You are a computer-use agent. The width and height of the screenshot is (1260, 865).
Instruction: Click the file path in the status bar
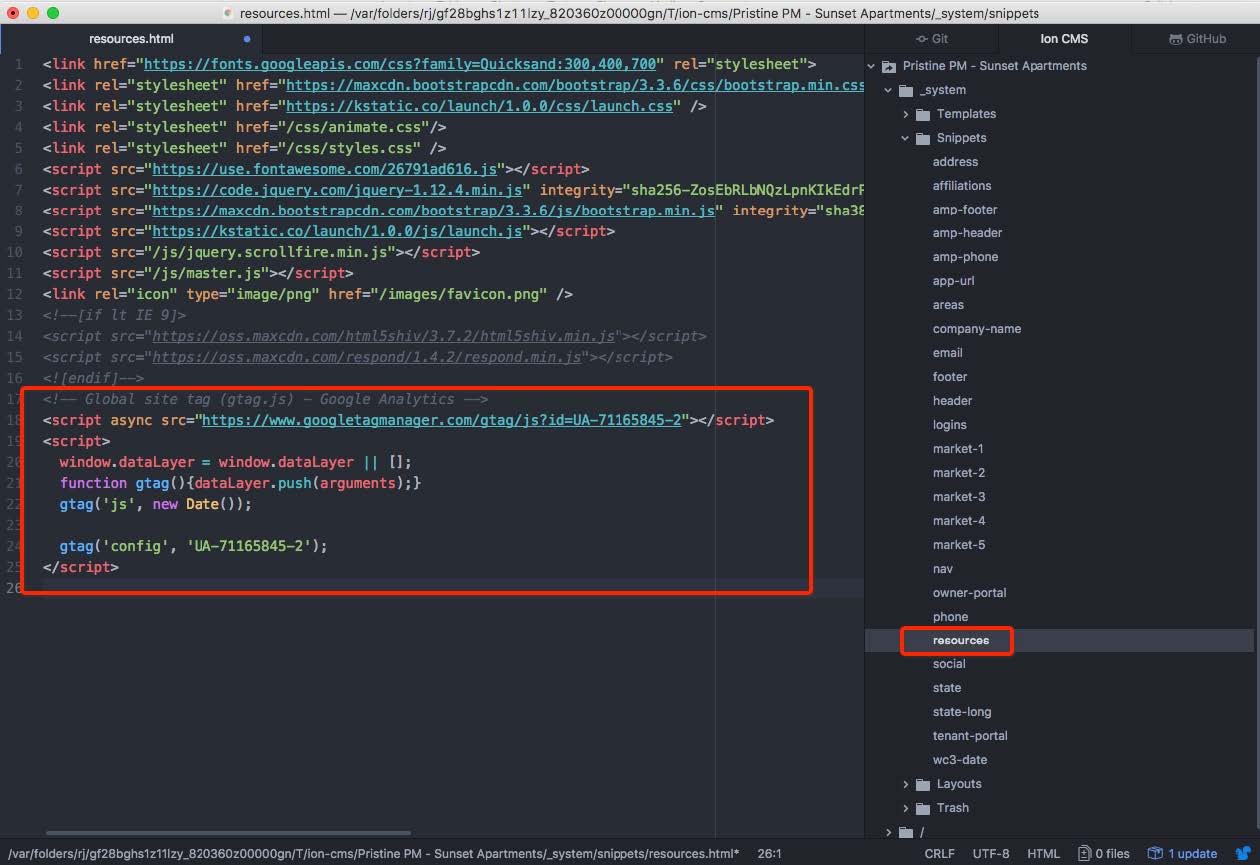pyautogui.click(x=374, y=853)
